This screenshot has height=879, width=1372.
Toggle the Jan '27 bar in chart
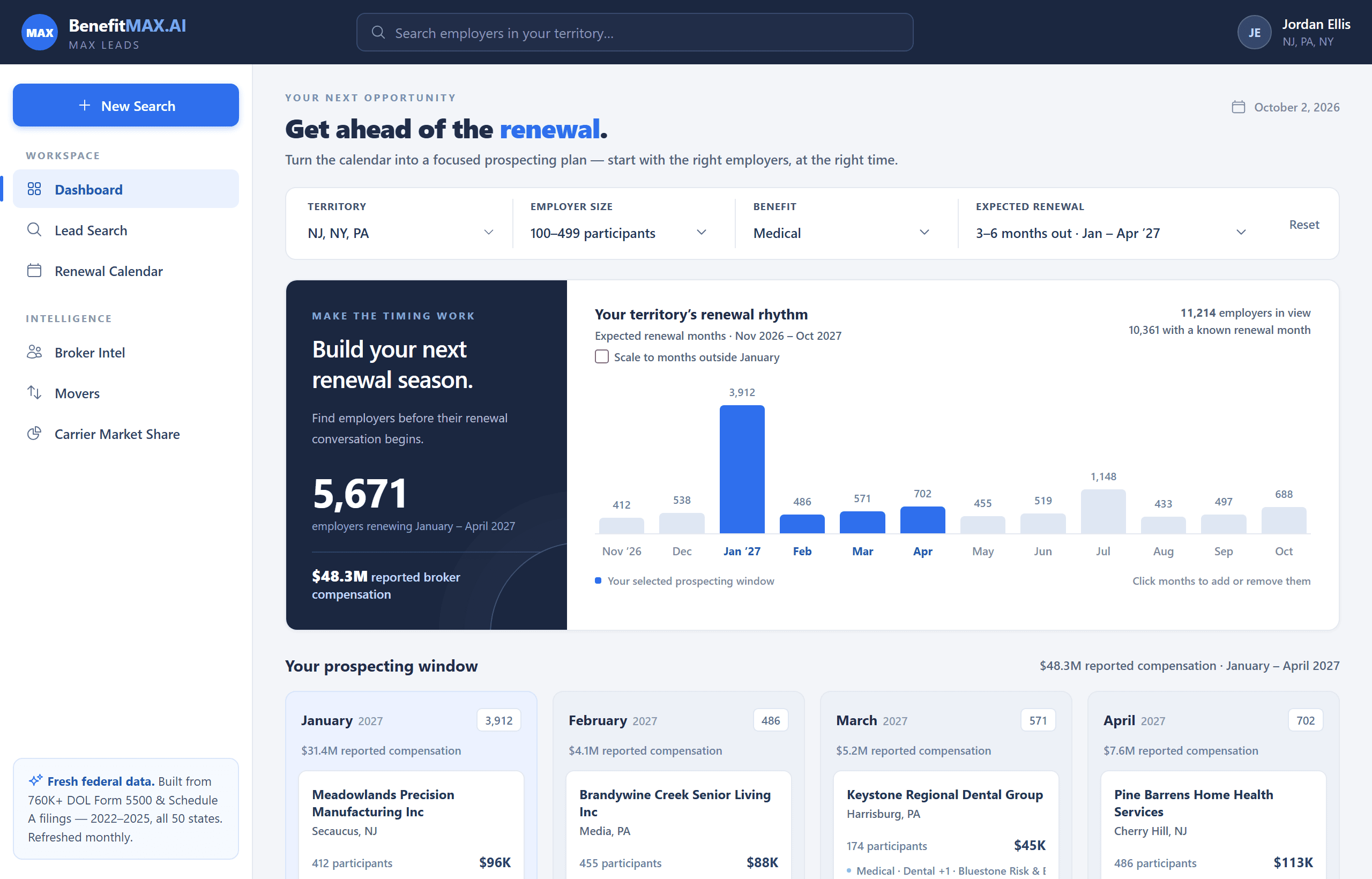pos(741,469)
